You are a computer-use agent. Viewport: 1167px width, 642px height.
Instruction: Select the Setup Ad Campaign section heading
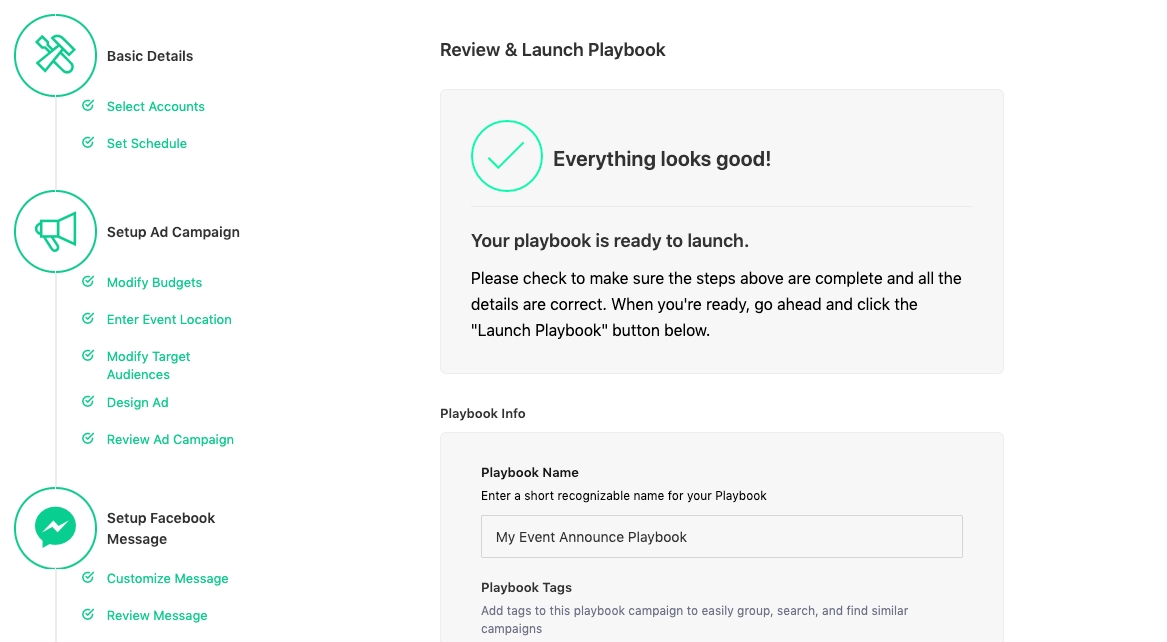(x=173, y=232)
